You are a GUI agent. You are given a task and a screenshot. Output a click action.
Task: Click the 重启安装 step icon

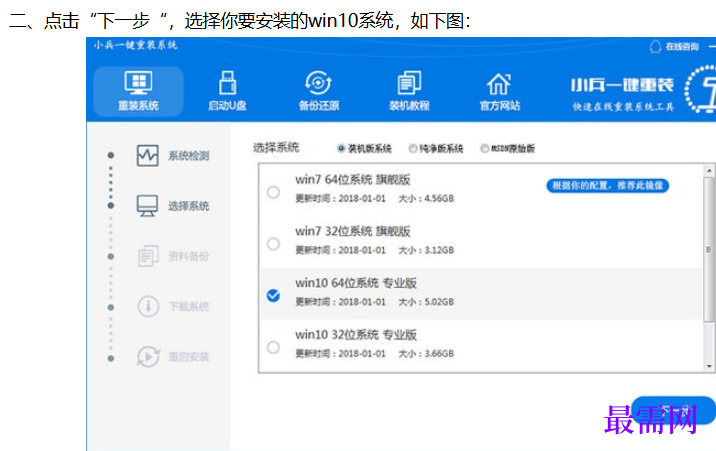coord(148,357)
